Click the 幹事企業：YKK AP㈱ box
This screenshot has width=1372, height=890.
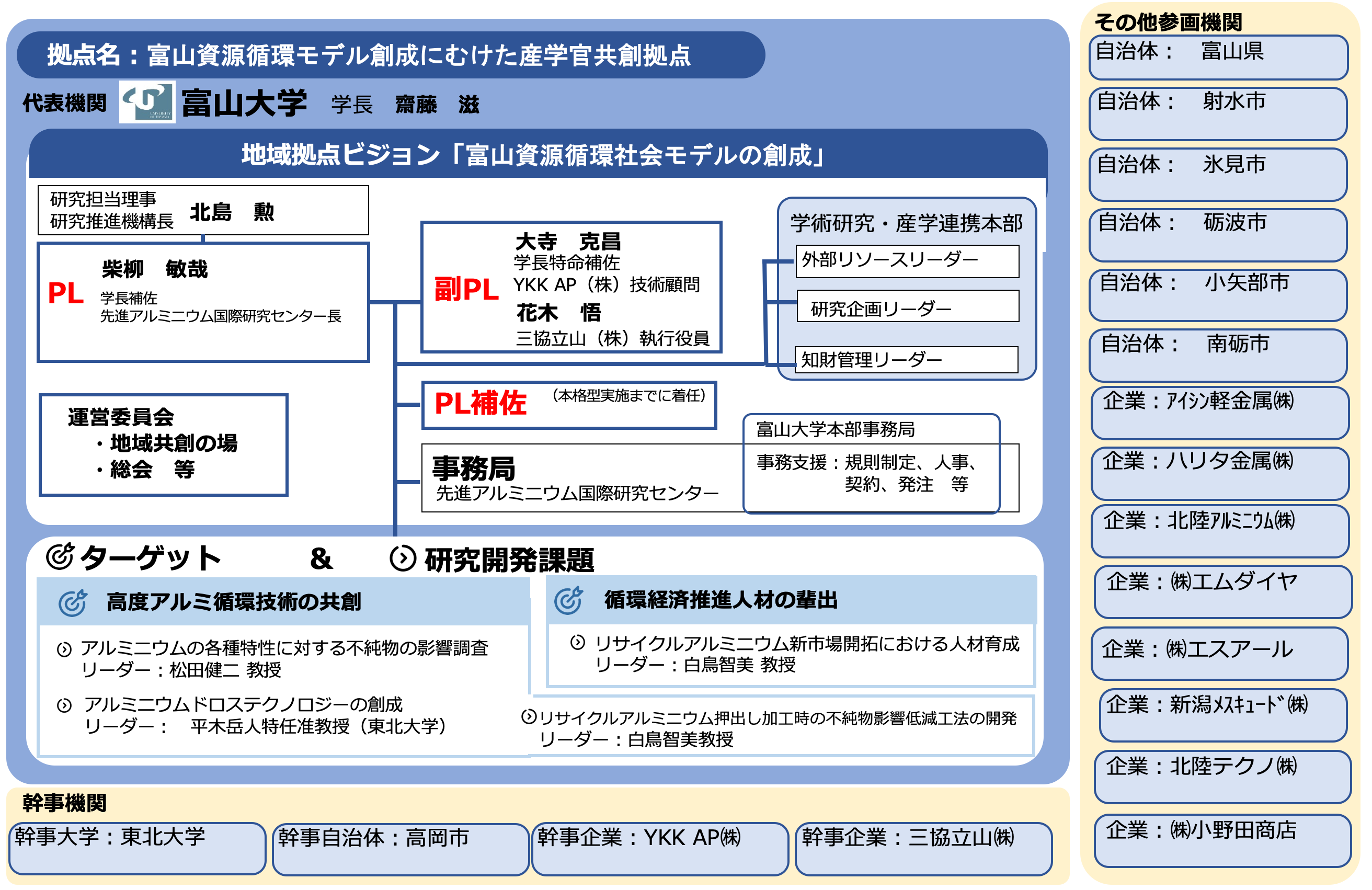[659, 850]
